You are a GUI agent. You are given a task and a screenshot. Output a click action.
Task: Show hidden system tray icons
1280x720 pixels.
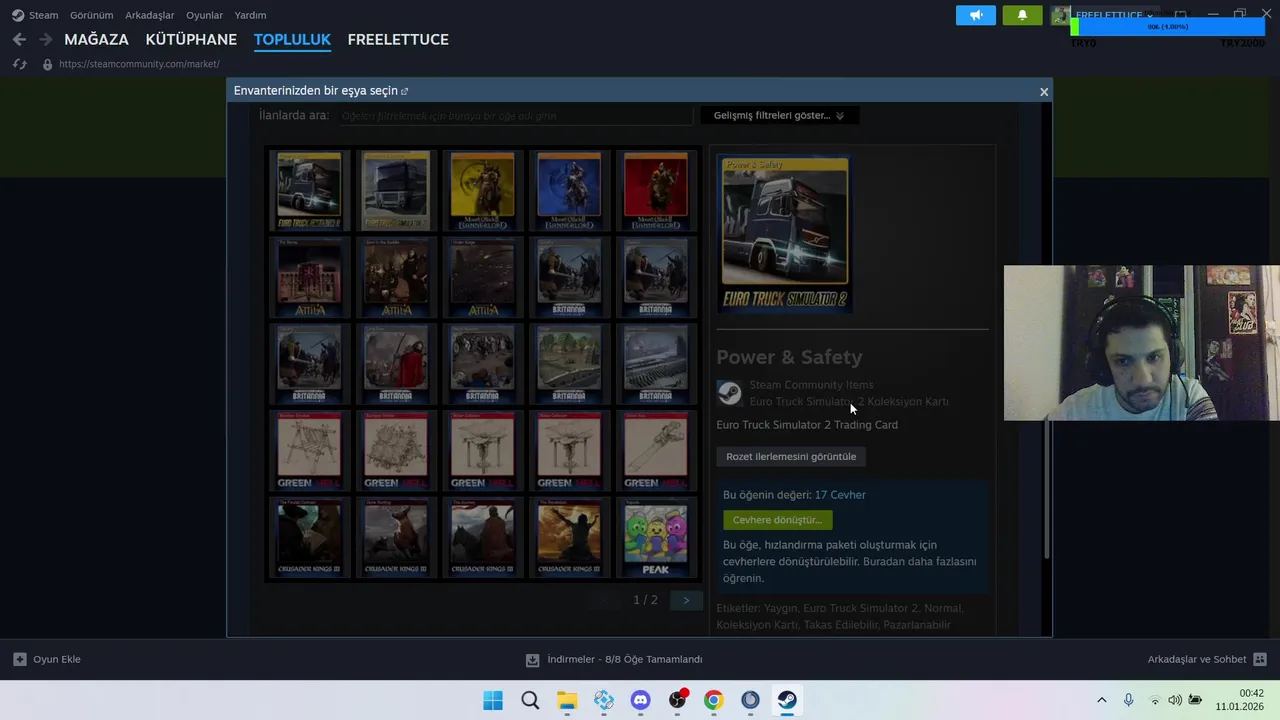point(1101,700)
